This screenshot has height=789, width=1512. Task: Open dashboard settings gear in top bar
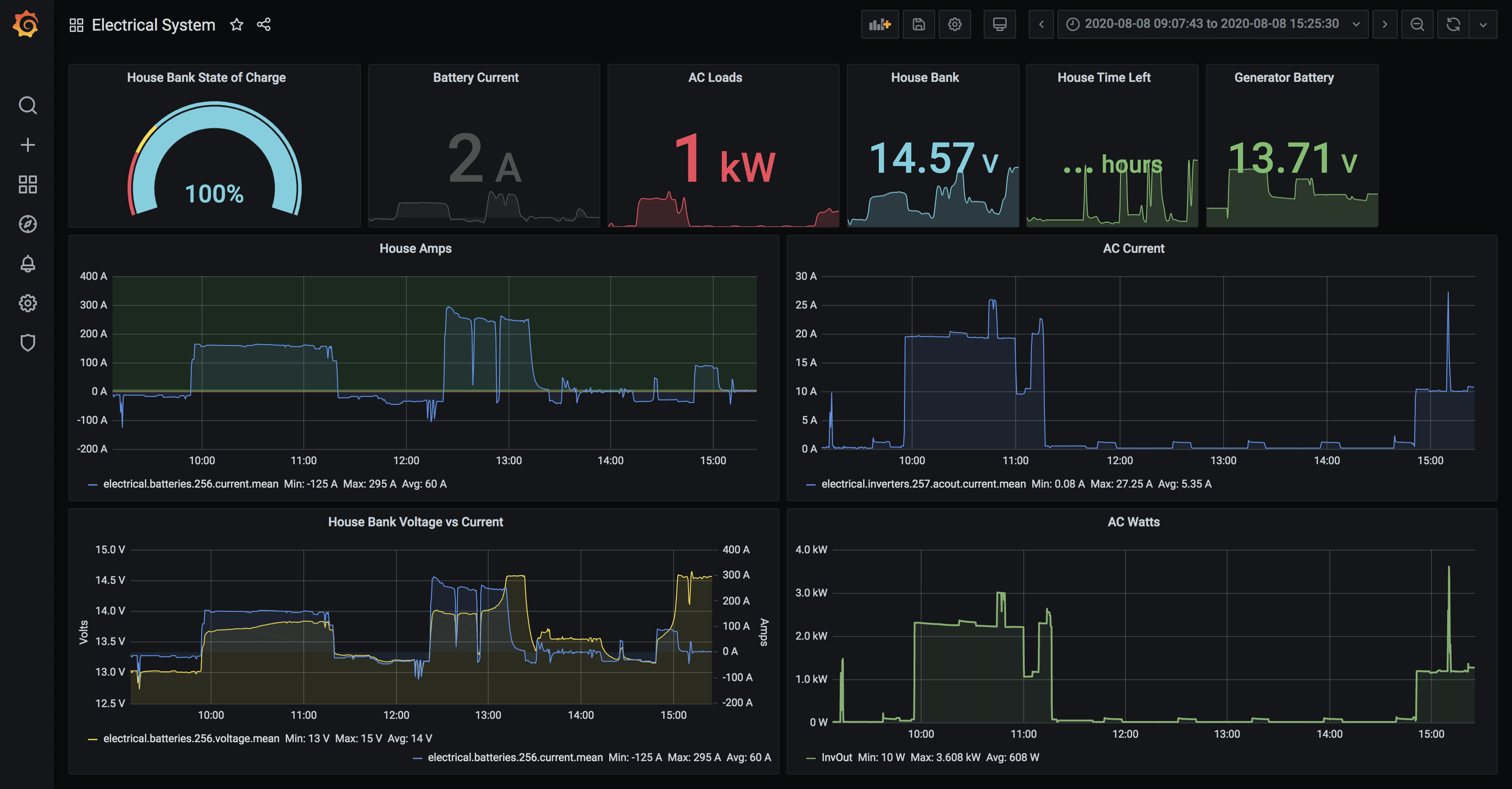pos(954,25)
